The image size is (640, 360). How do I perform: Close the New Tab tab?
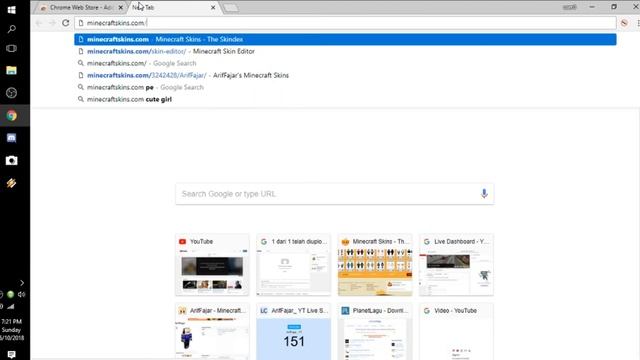(x=213, y=7)
